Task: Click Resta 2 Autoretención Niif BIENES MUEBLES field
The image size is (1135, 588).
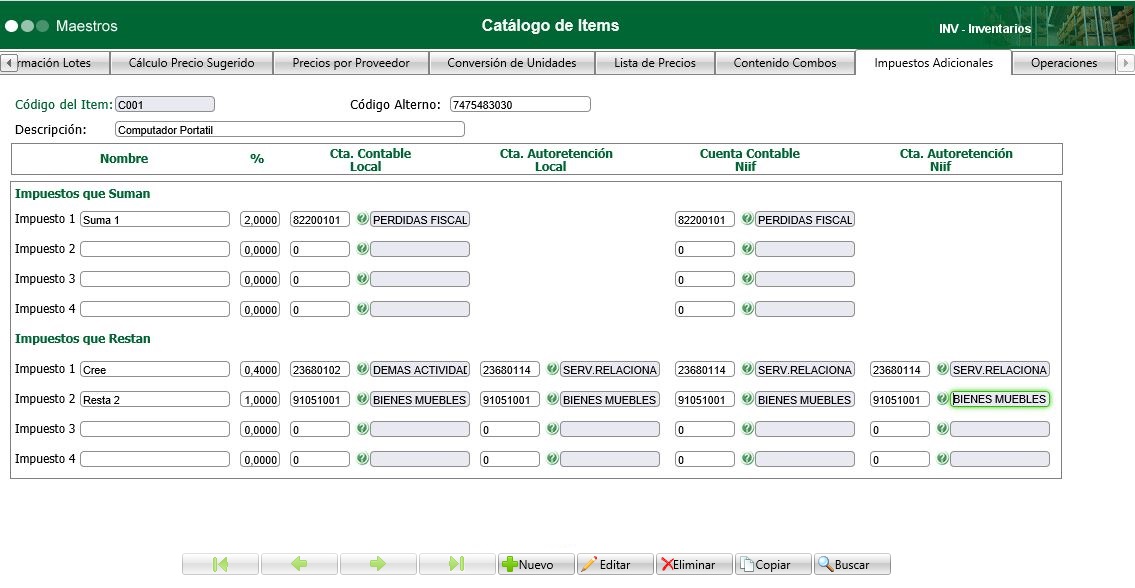Action: tap(1000, 399)
